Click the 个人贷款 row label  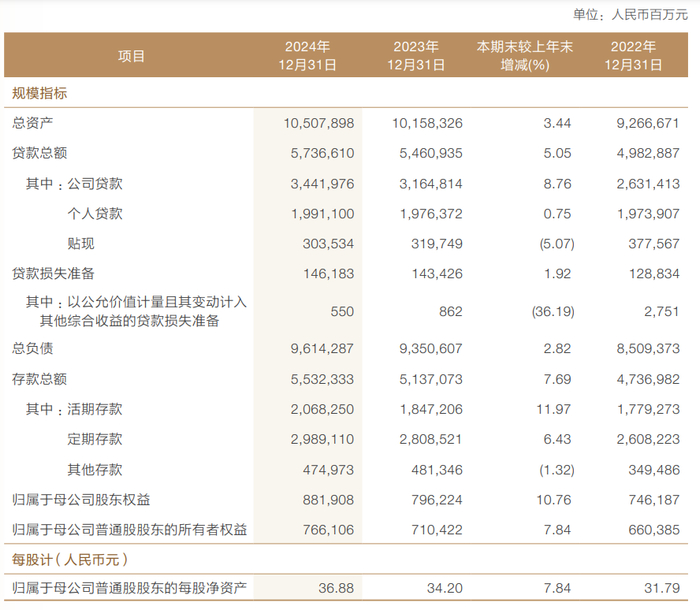(95, 213)
